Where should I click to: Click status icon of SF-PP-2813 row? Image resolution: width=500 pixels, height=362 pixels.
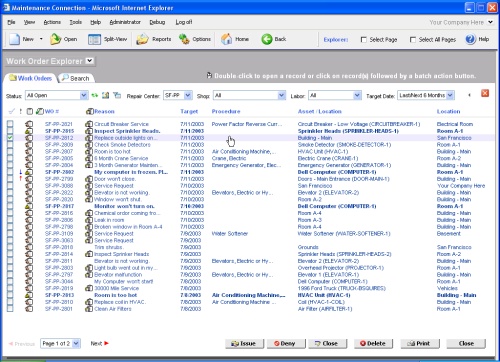tap(29, 295)
